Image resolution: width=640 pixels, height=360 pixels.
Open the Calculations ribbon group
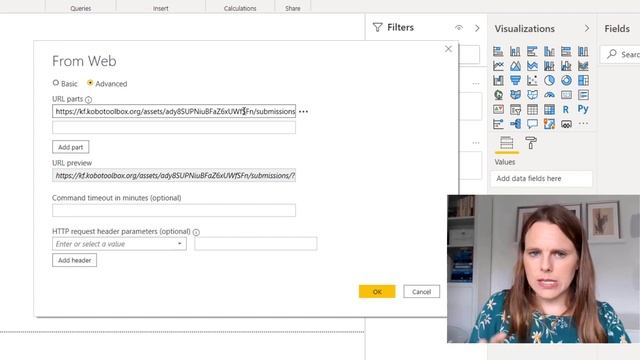(x=240, y=8)
